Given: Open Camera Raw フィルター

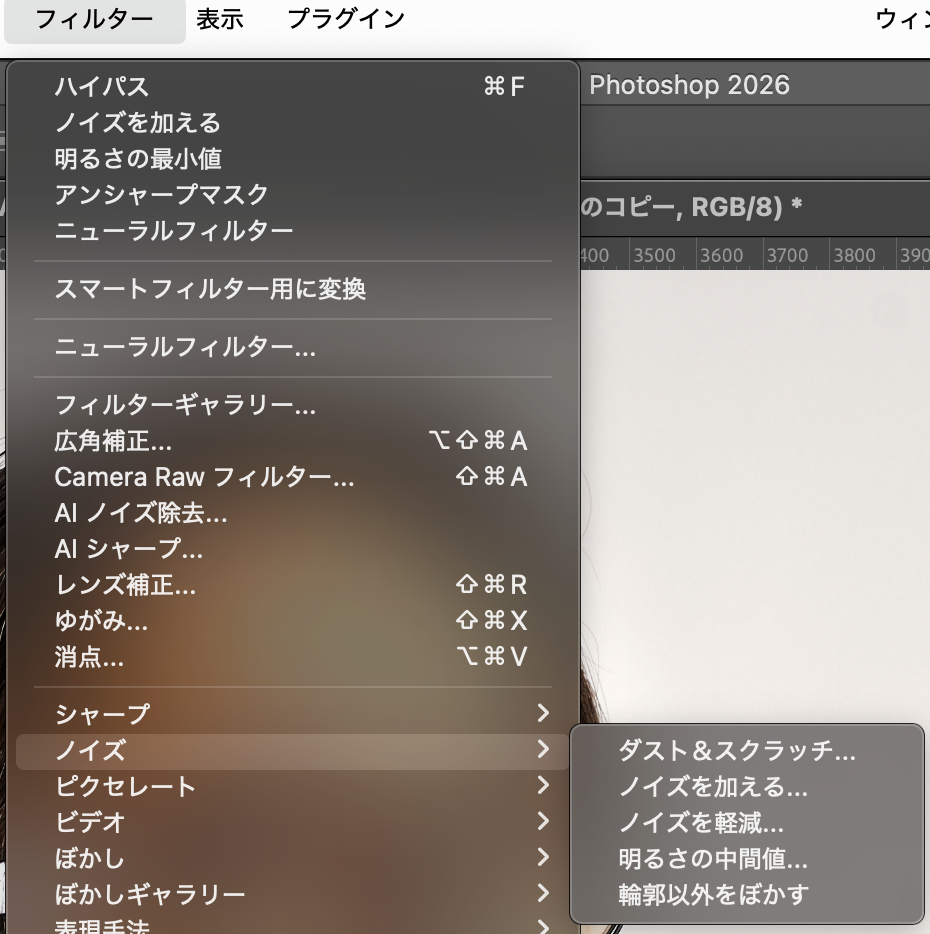Looking at the screenshot, I should click(x=204, y=478).
